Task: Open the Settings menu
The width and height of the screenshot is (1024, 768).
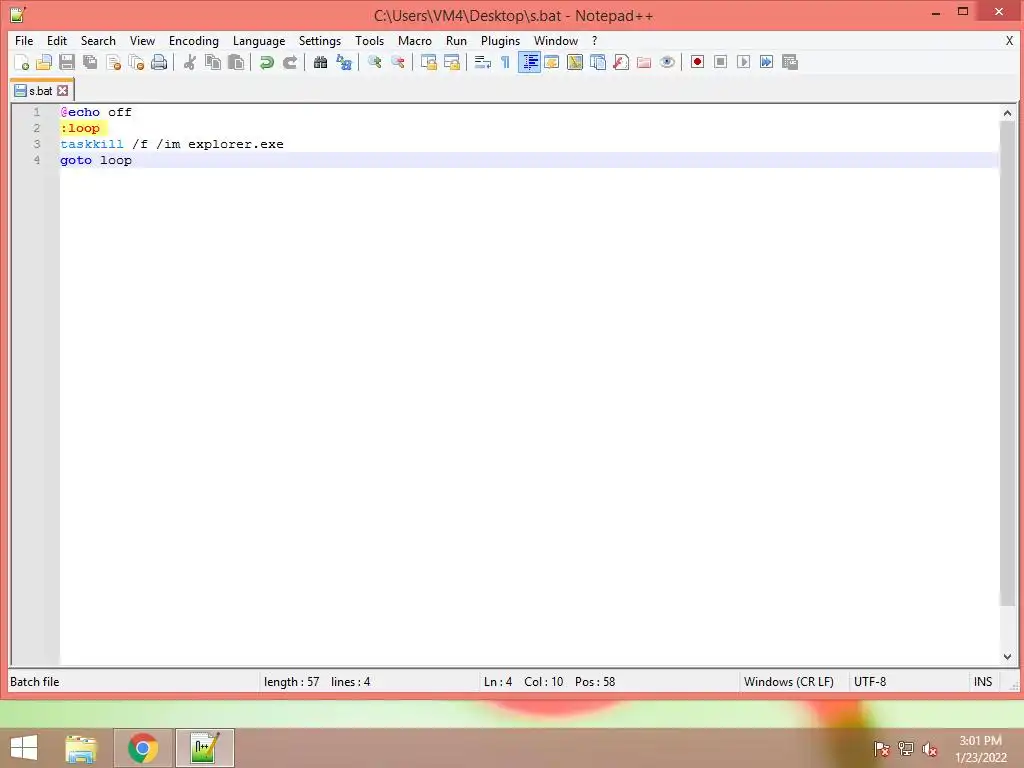Action: [x=319, y=40]
